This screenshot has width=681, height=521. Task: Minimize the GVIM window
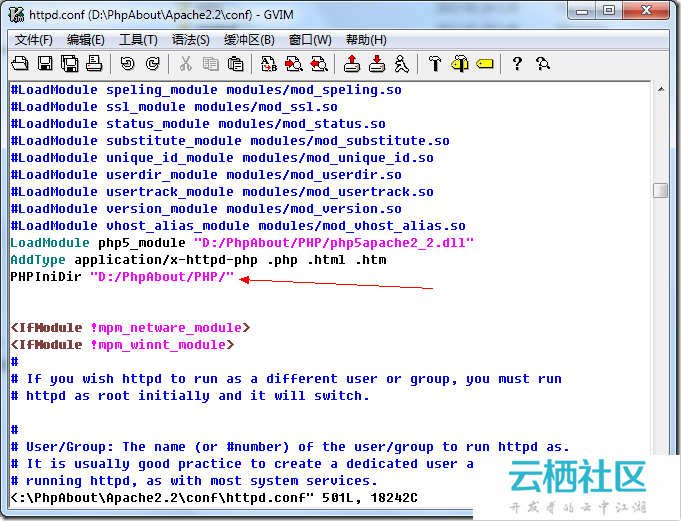[581, 10]
